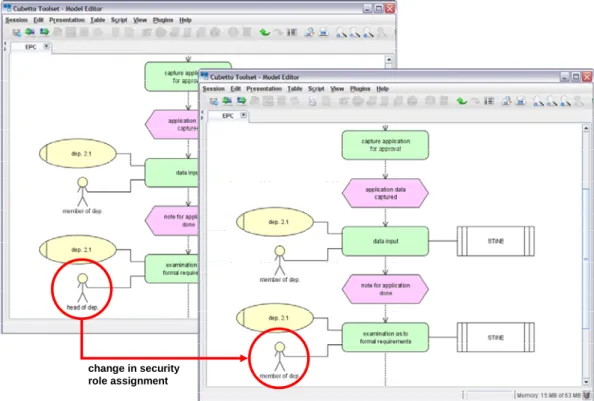Open the Help menu in the front window
This screenshot has height=401, width=594.
pyautogui.click(x=383, y=89)
